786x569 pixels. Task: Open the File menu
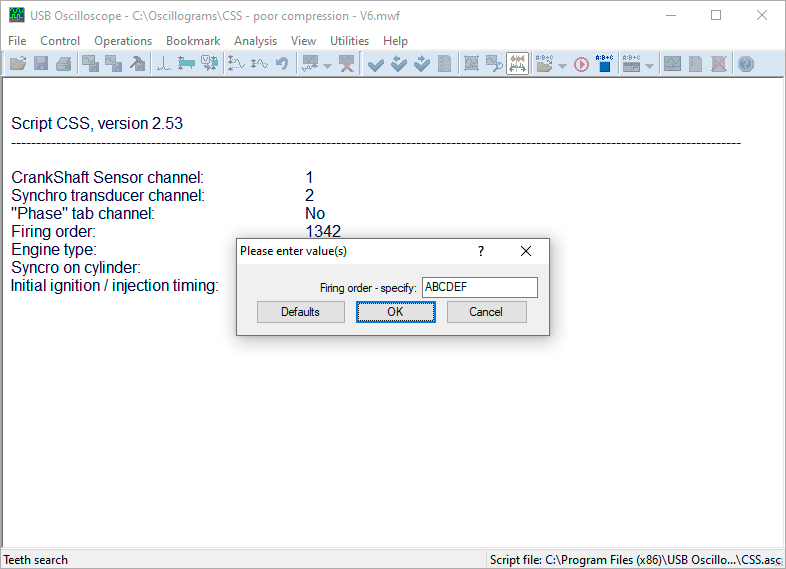pos(17,41)
